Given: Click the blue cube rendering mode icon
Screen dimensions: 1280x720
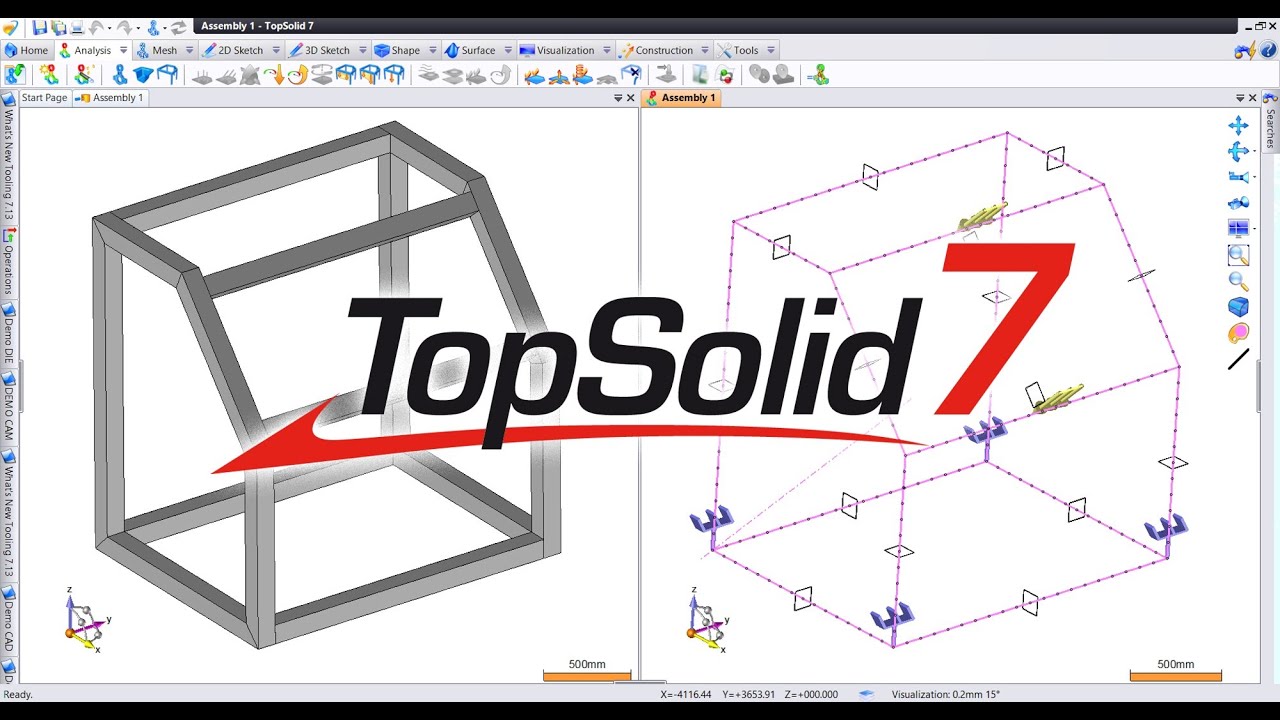Looking at the screenshot, I should 1238,307.
